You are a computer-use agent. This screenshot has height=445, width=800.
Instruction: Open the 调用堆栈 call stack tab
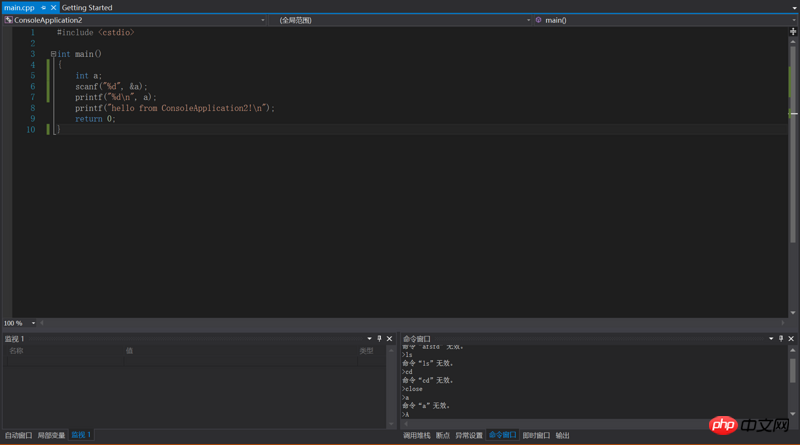416,435
